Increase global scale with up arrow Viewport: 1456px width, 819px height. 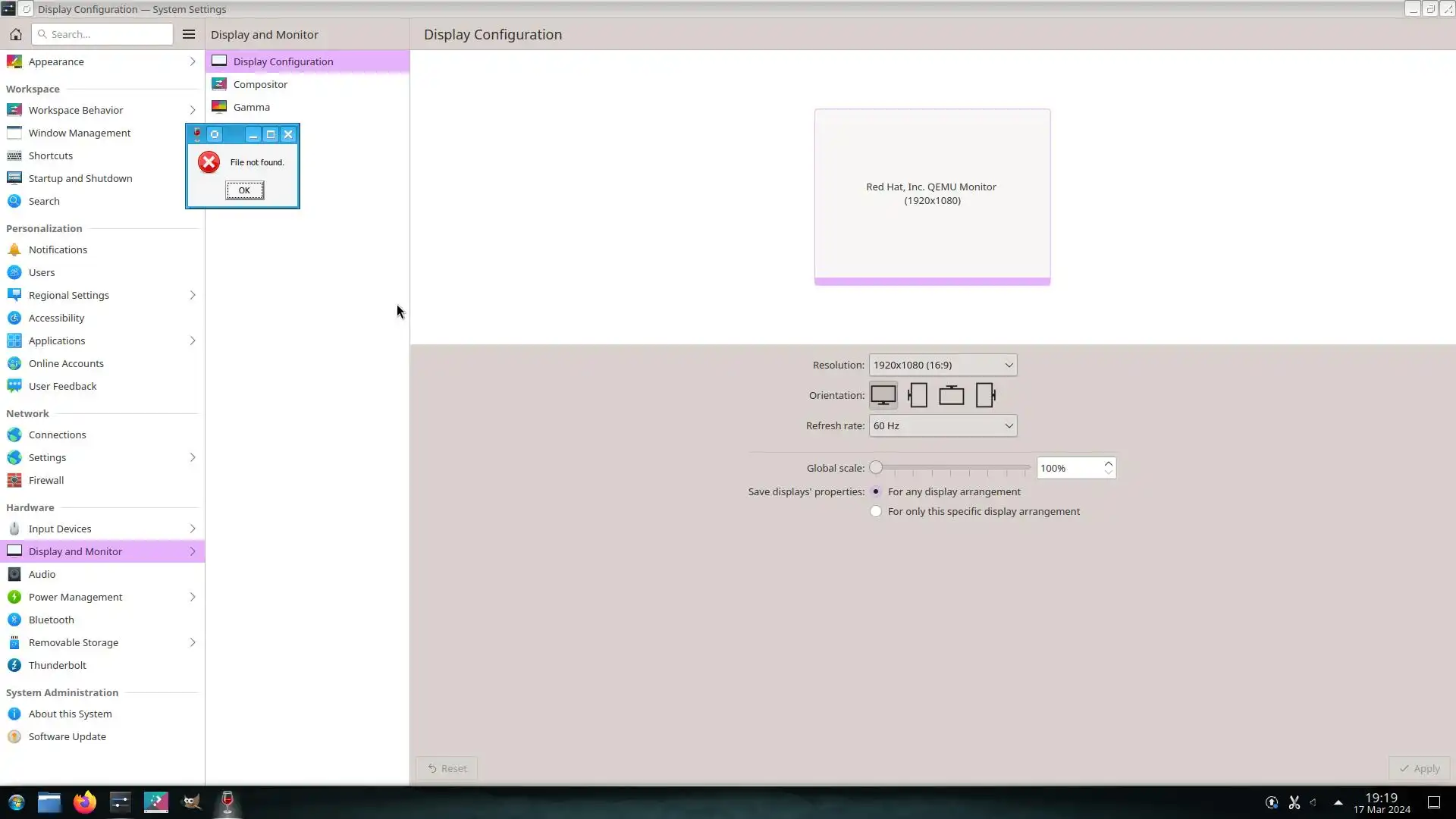(x=1108, y=463)
